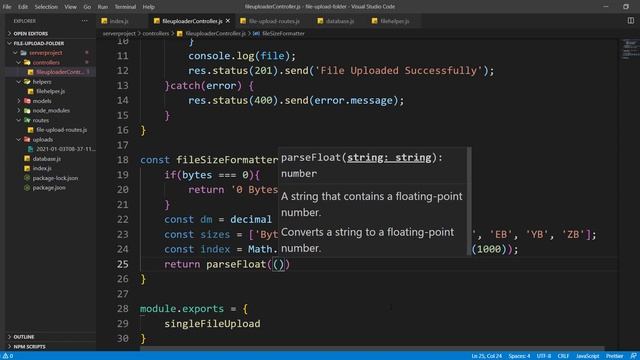The image size is (640, 360).
Task: Click controllers in the breadcrumb
Action: coord(156,33)
